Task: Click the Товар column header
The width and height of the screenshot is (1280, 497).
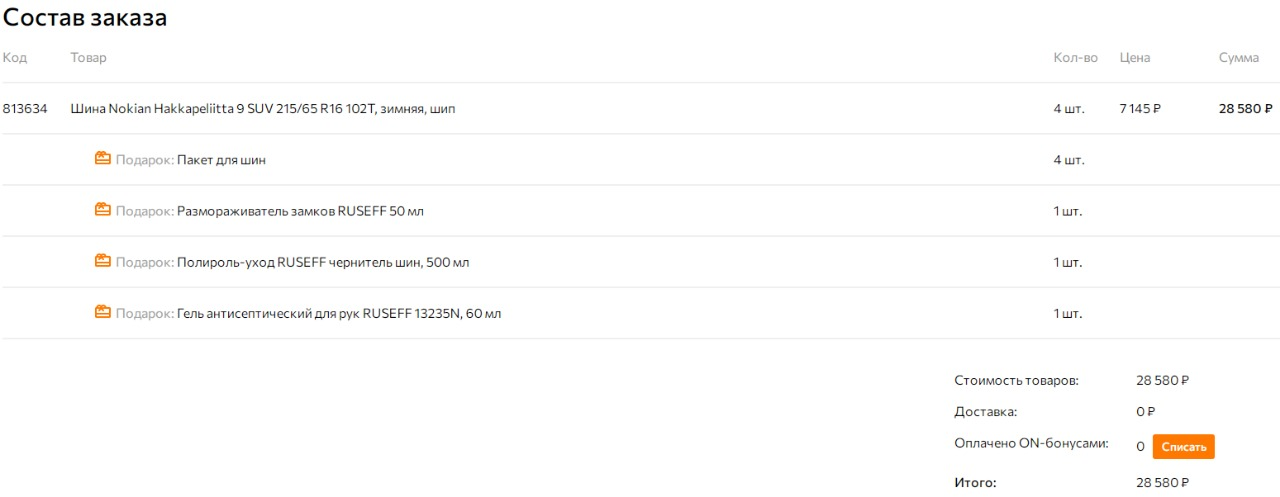Action: click(x=88, y=58)
